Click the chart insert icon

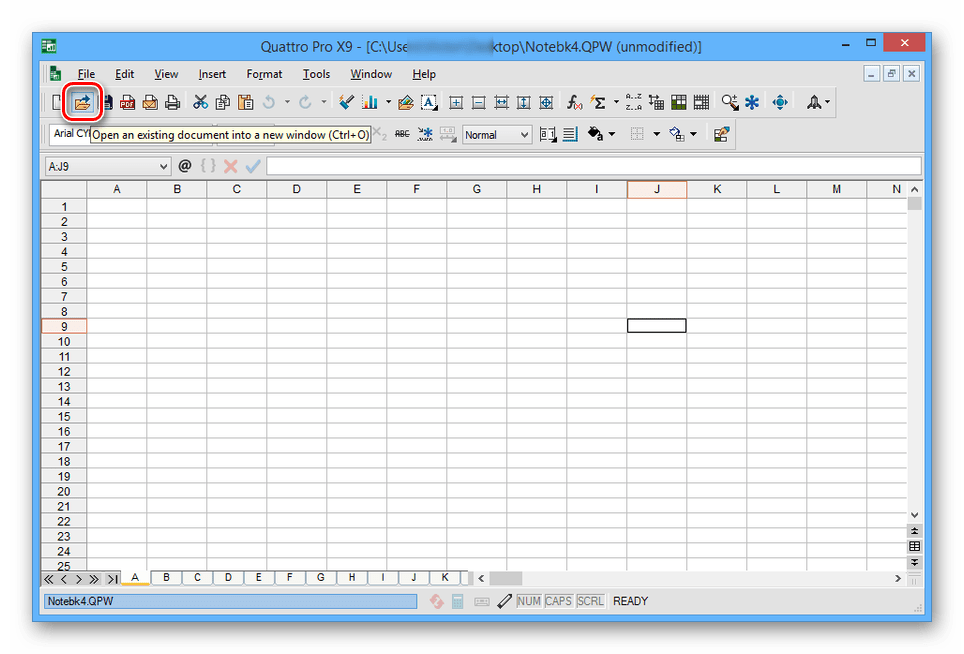369,102
